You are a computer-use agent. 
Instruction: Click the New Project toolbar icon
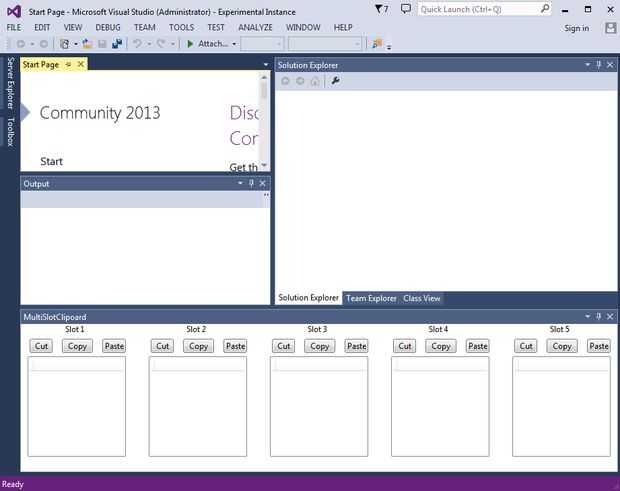click(64, 43)
